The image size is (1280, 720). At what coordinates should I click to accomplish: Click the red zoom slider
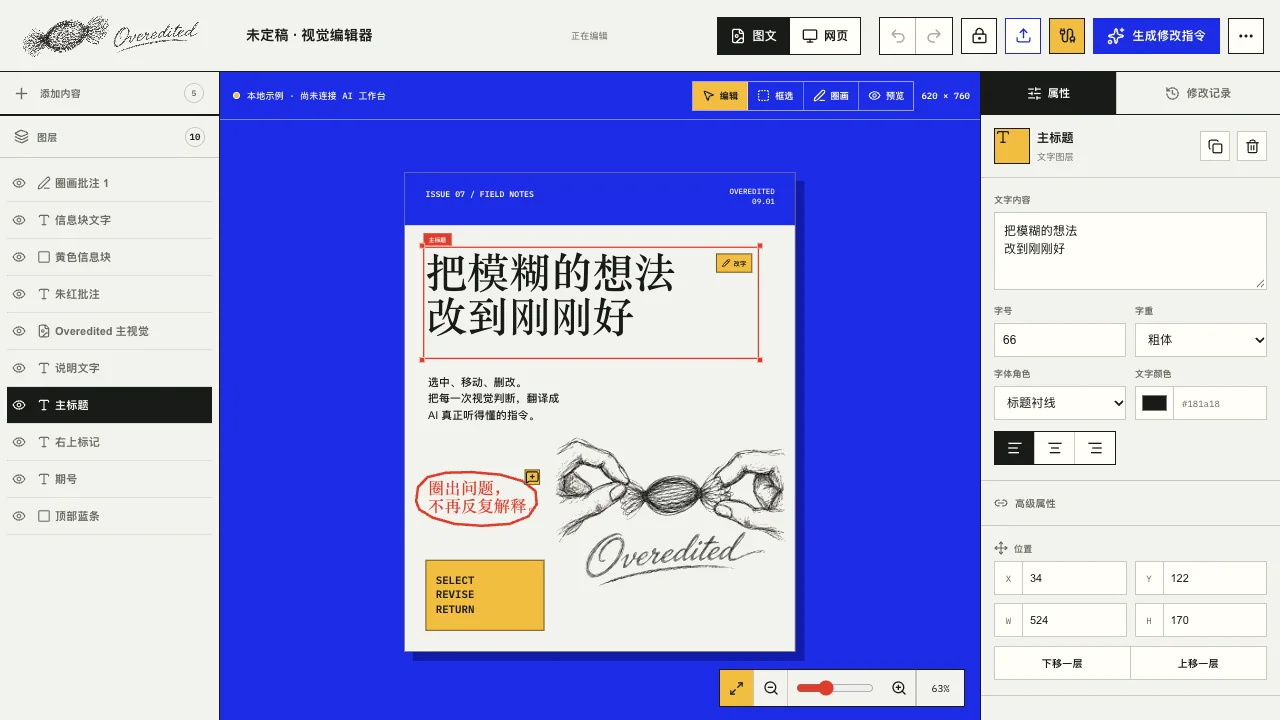[x=835, y=688]
